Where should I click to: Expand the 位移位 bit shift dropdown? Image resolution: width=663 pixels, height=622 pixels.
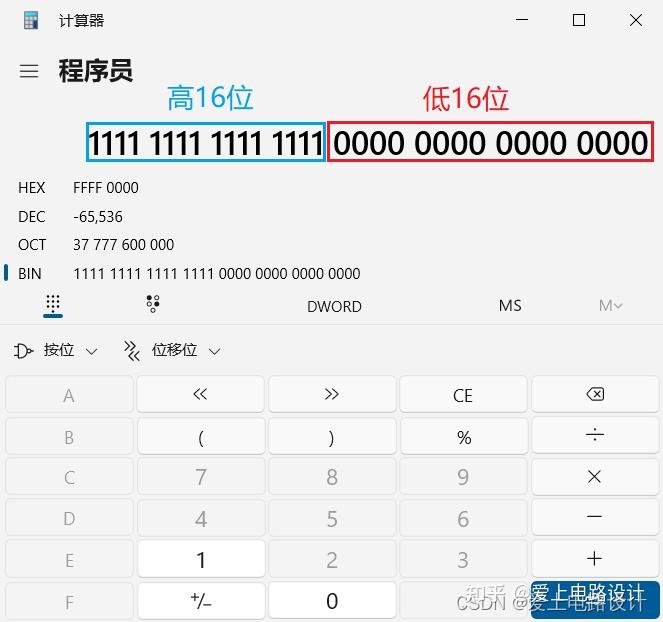pos(172,351)
